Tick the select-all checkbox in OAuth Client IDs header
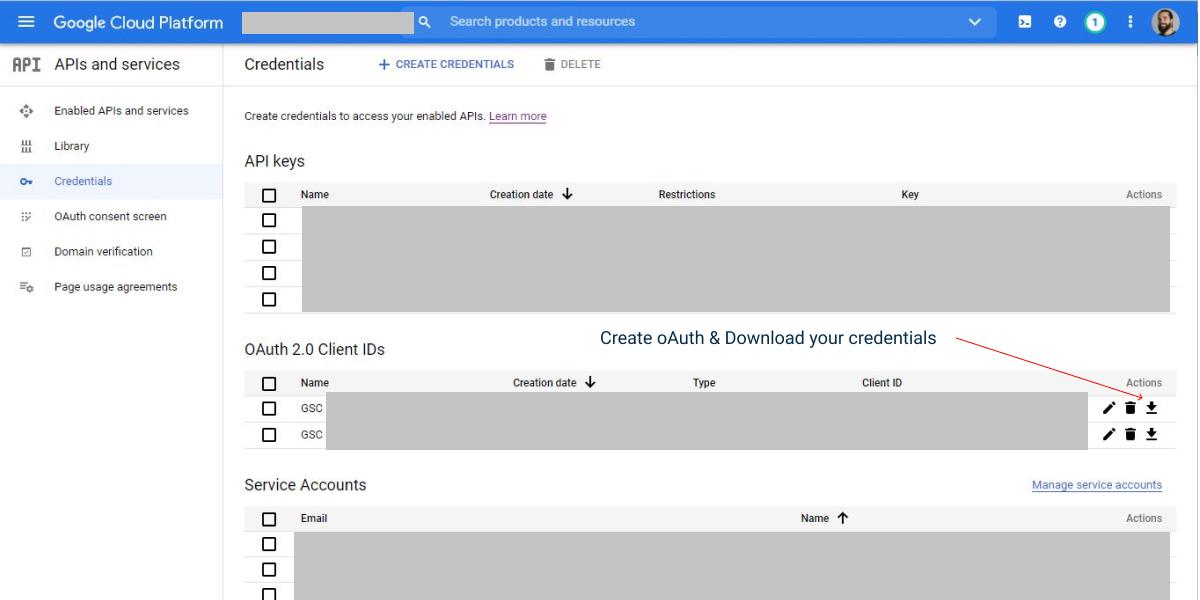The height and width of the screenshot is (600, 1200). [x=269, y=383]
